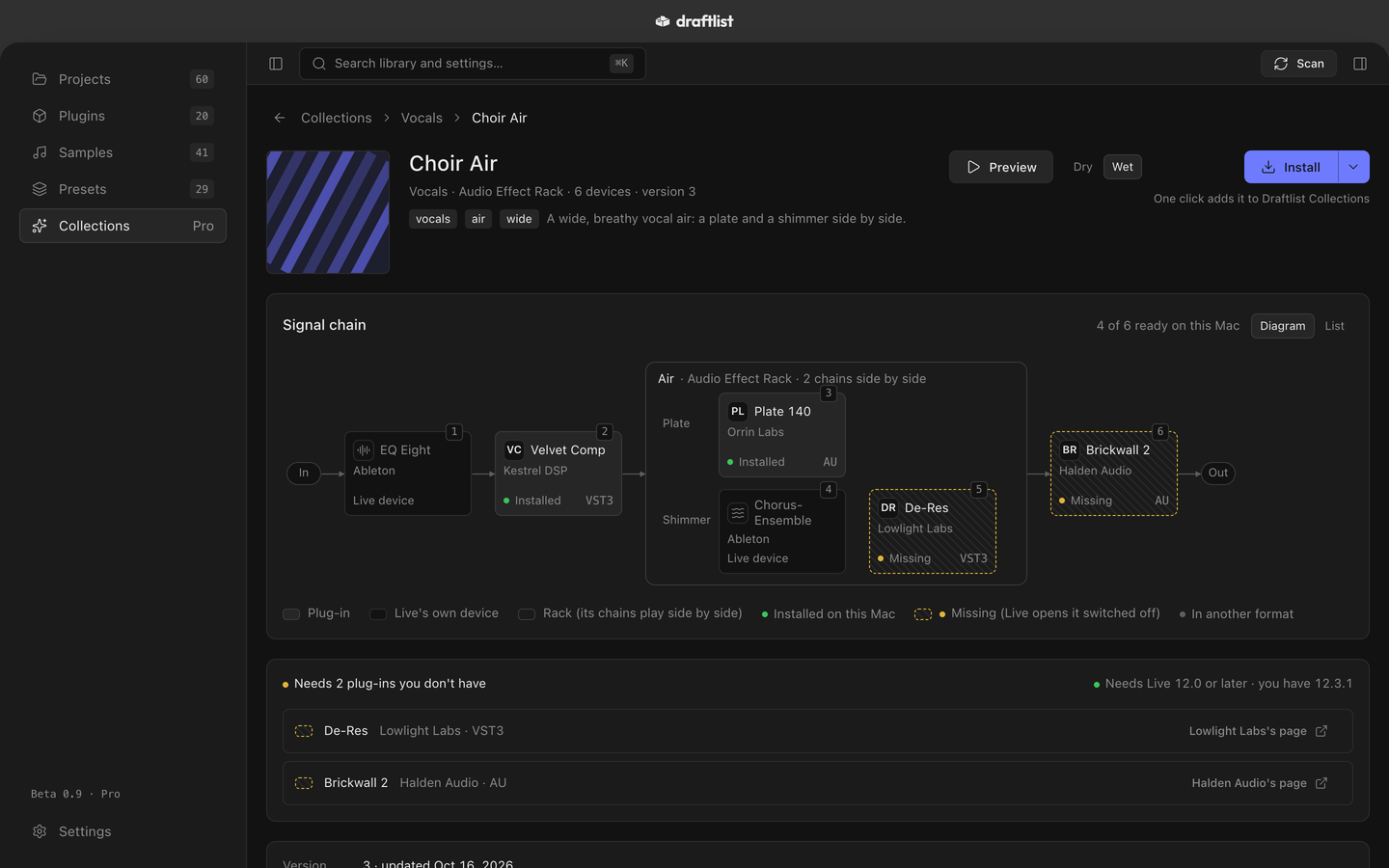Switch preview to Dry
The image size is (1389, 868).
[x=1083, y=167]
